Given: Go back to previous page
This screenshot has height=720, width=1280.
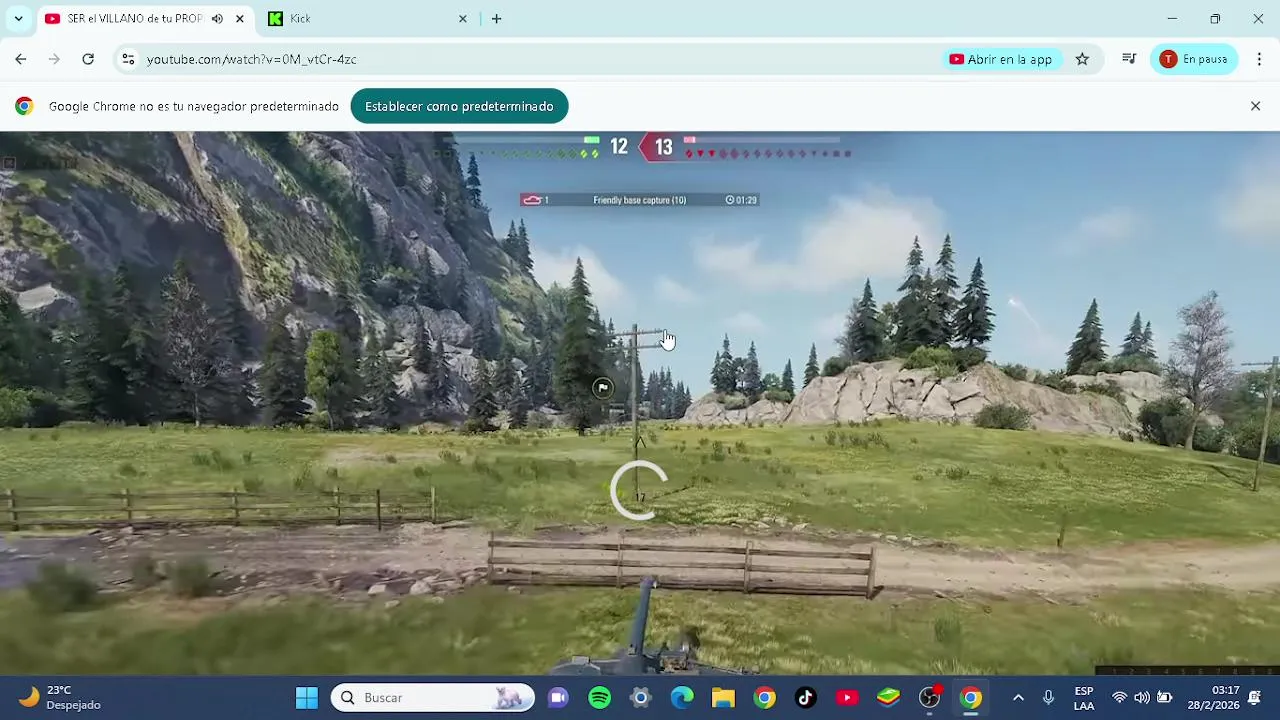Looking at the screenshot, I should tap(21, 59).
